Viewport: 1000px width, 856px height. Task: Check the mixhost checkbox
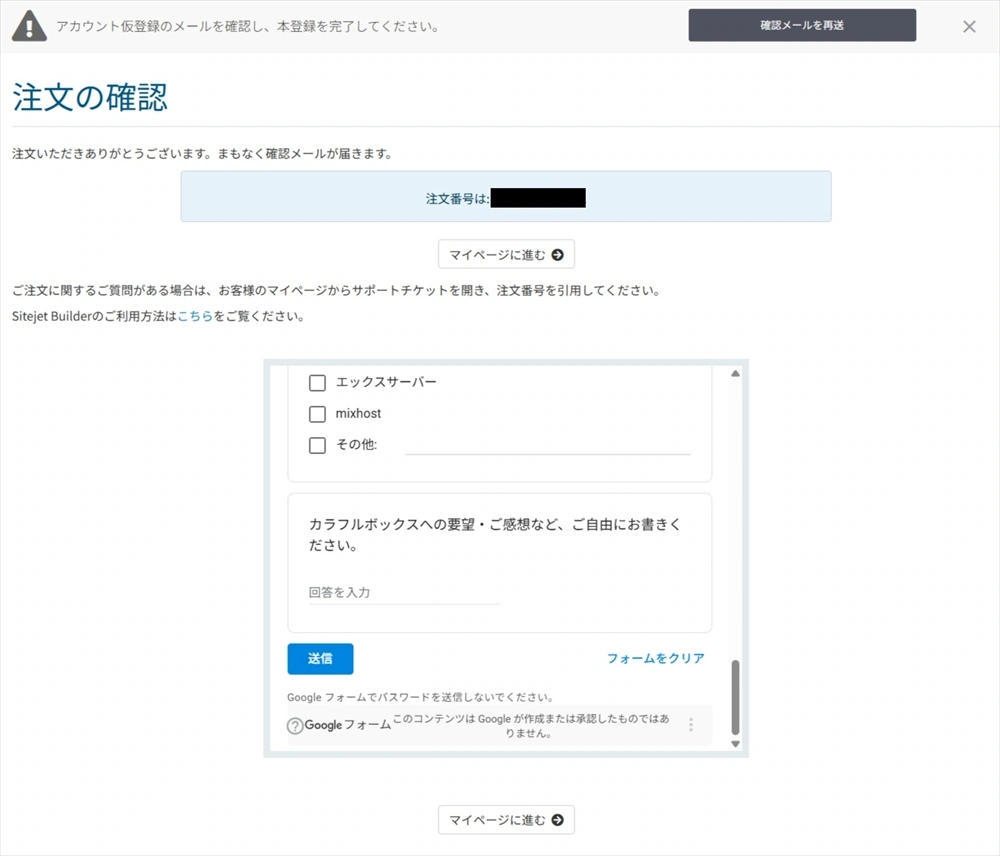(x=317, y=413)
